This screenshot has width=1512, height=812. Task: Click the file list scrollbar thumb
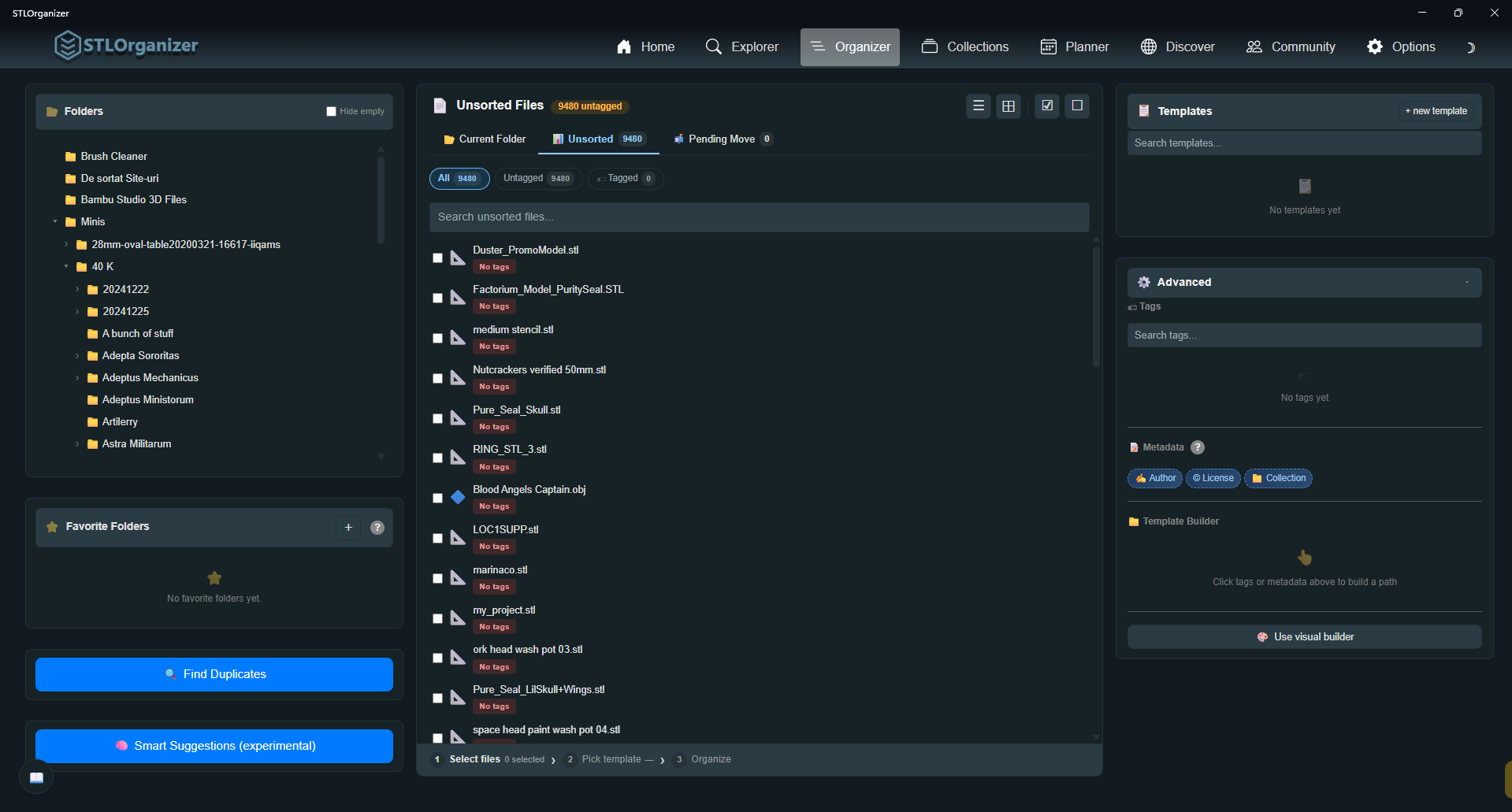(1096, 307)
